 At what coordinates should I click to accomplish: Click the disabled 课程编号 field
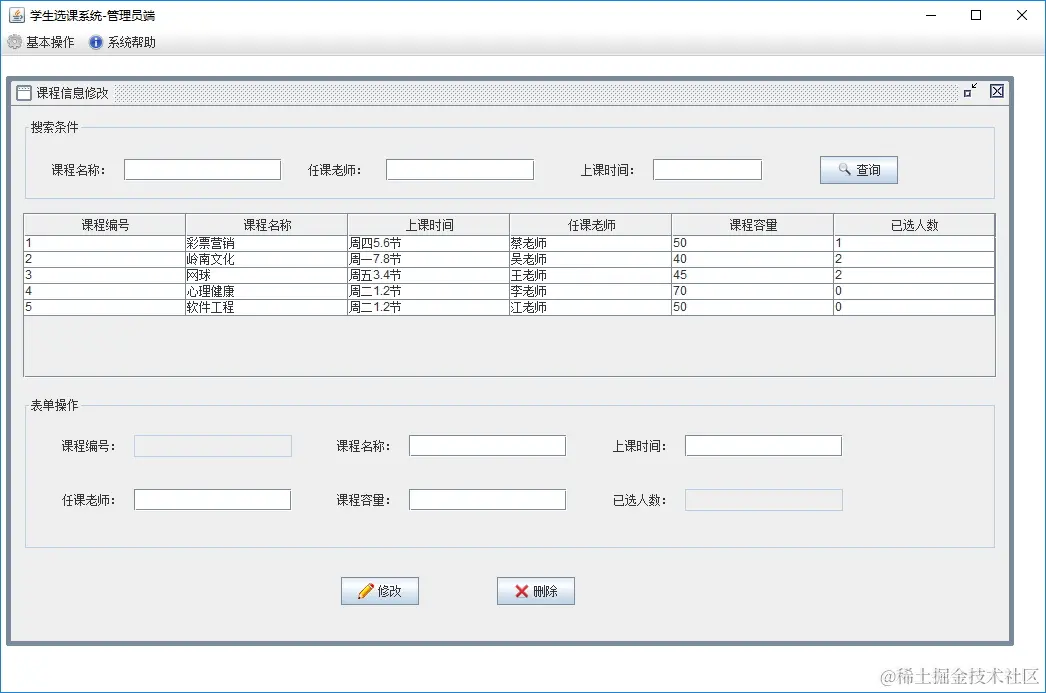tap(212, 446)
